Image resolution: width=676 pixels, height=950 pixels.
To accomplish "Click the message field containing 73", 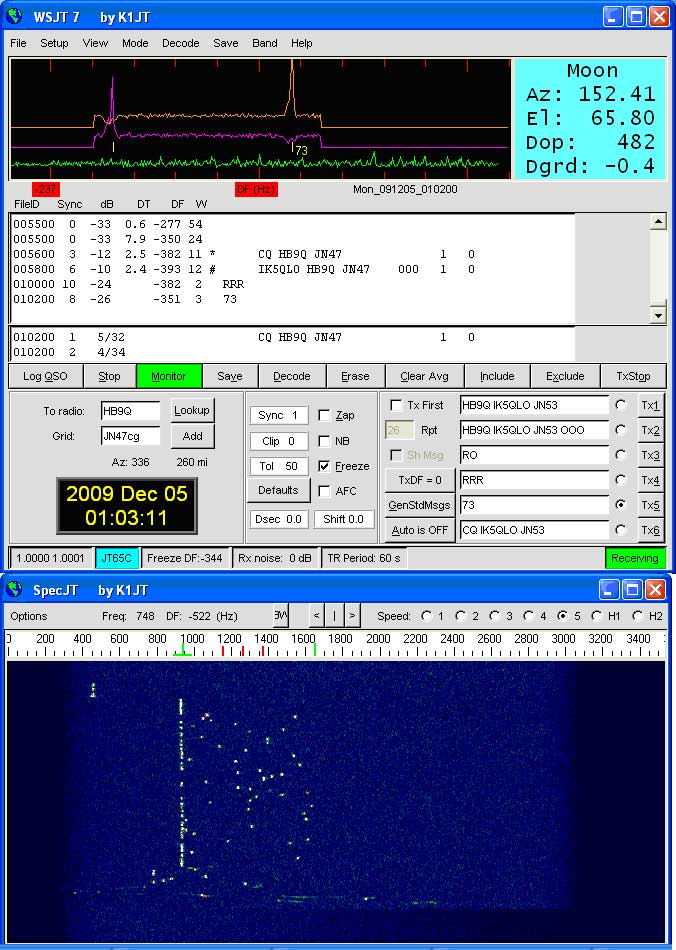I will tap(534, 505).
